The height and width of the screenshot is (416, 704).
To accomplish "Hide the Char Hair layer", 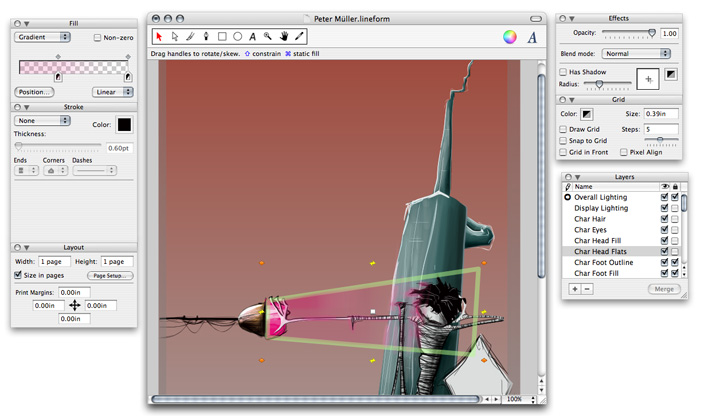I will 664,219.
